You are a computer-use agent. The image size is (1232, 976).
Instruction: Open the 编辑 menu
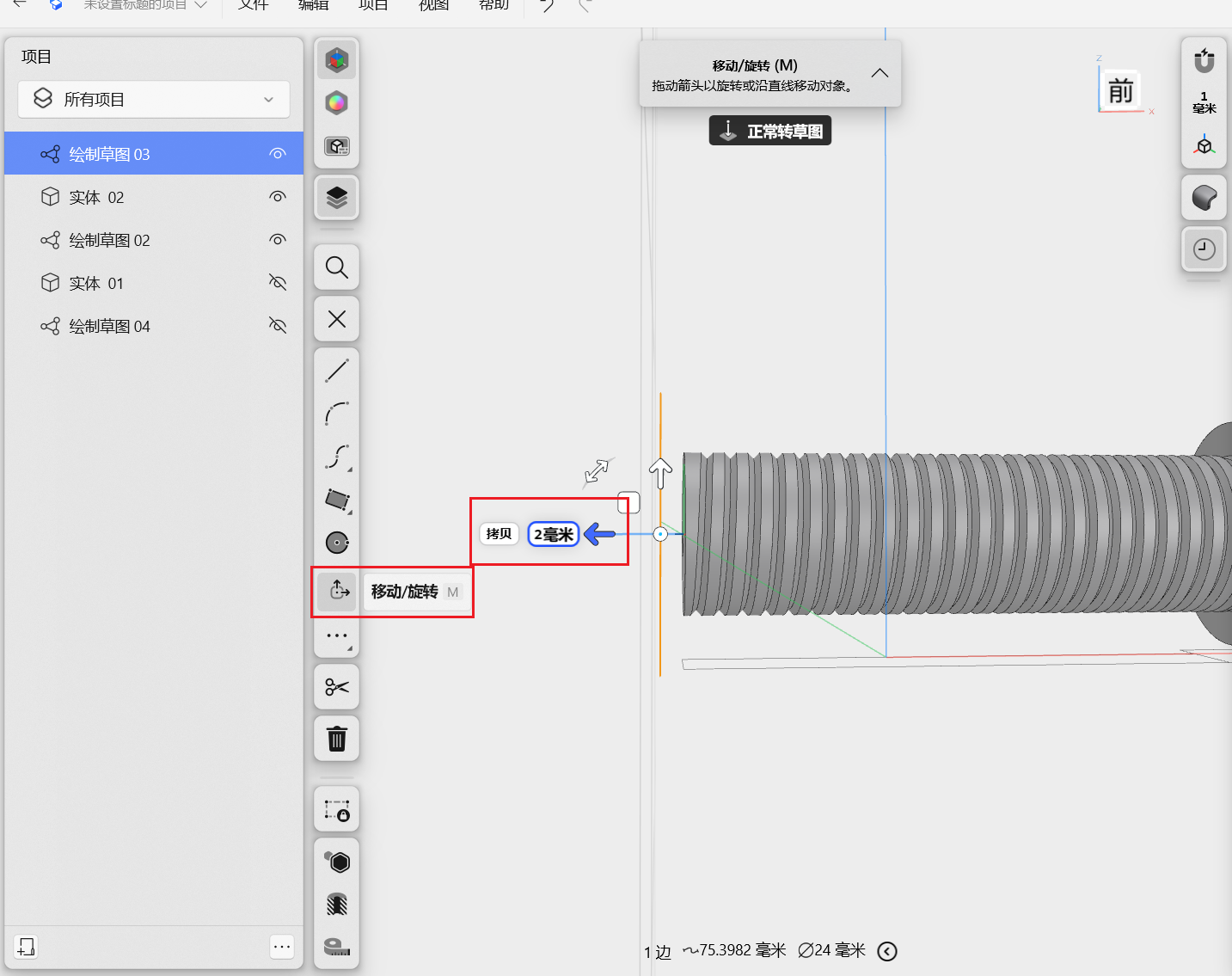pos(313,5)
